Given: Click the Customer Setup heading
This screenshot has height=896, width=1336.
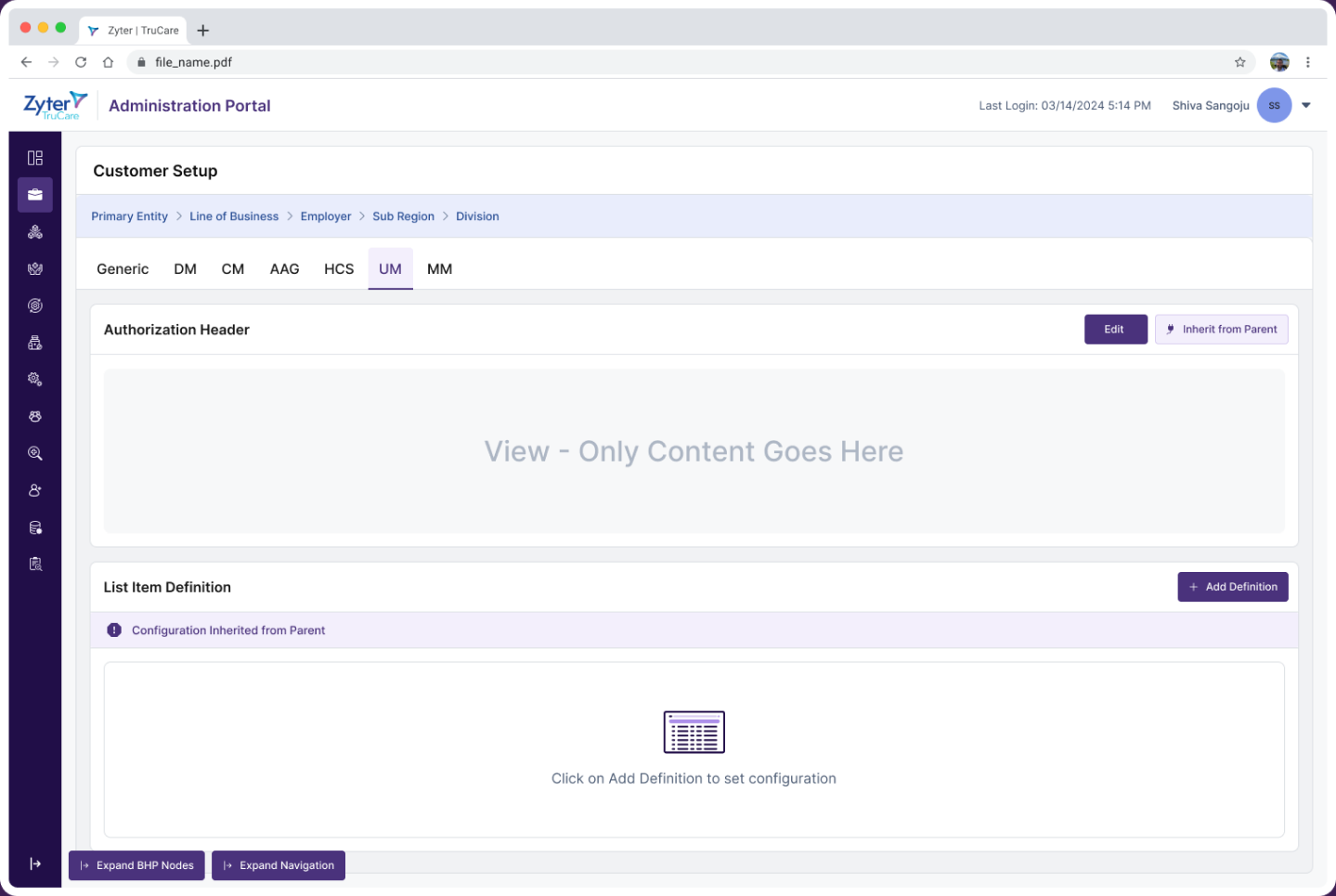Looking at the screenshot, I should pos(155,171).
